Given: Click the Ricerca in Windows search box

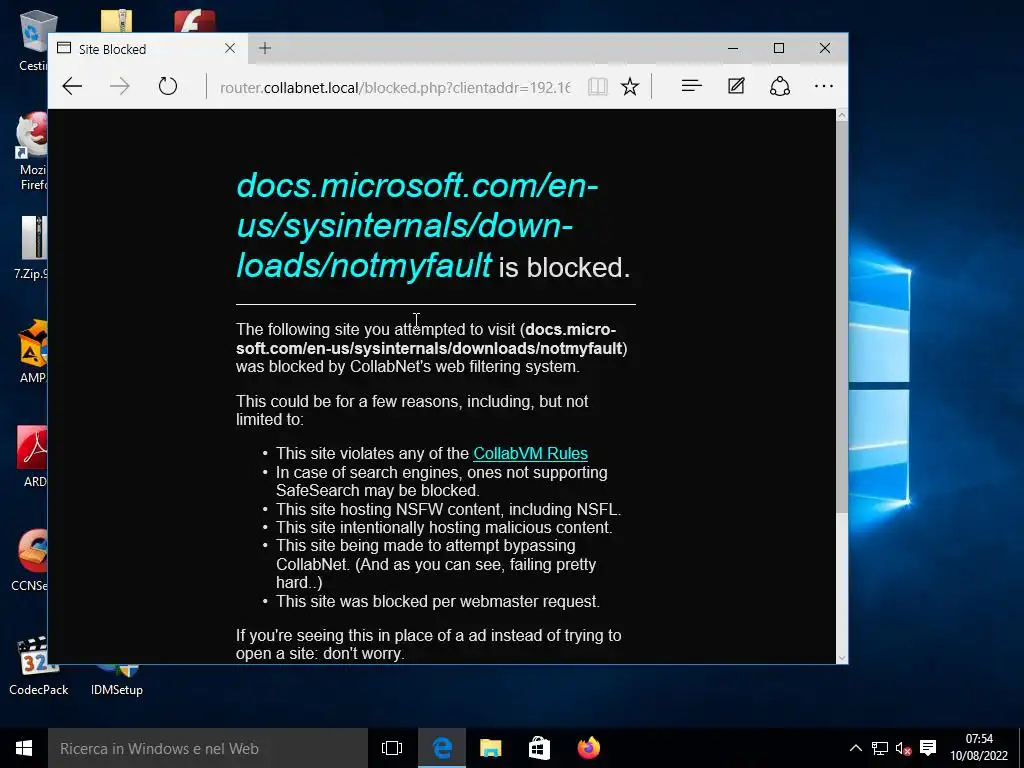Looking at the screenshot, I should pos(208,748).
